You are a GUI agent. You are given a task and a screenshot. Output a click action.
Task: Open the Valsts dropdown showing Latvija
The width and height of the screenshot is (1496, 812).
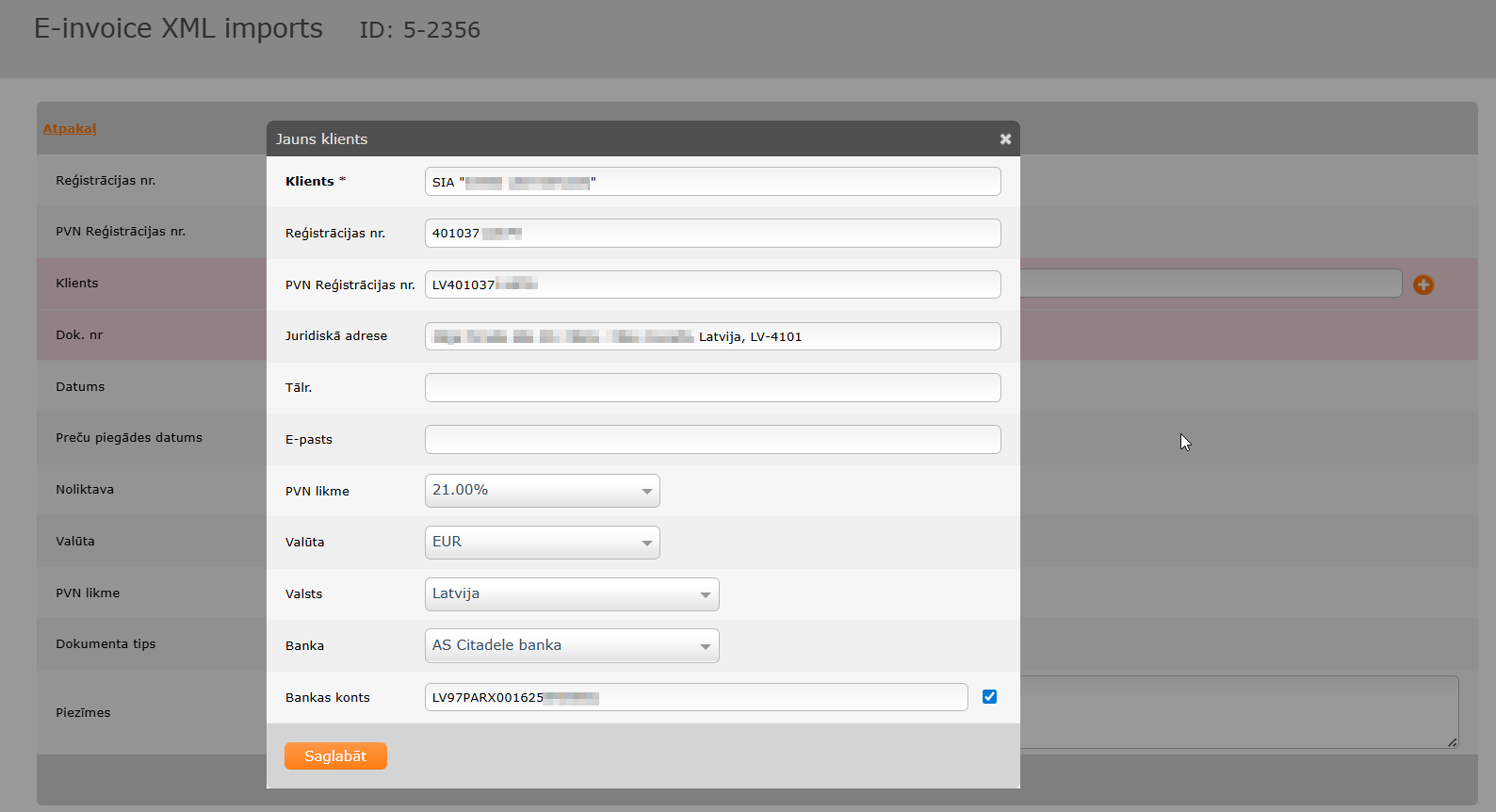click(572, 594)
